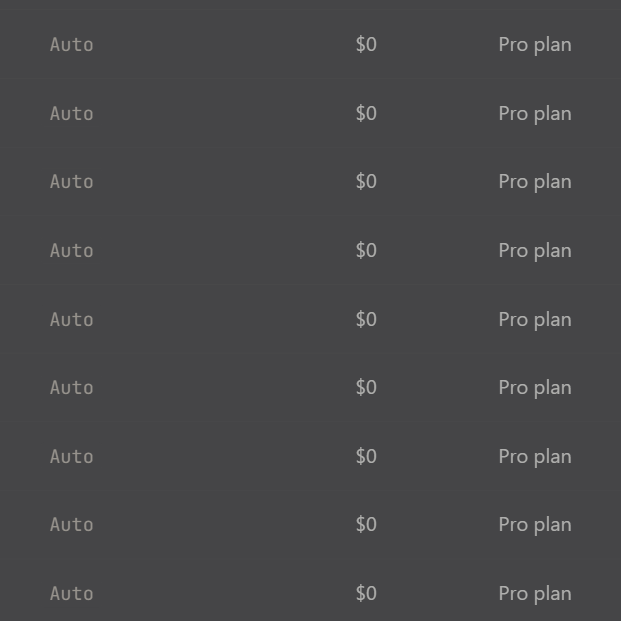The image size is (621, 621).
Task: Select Pro plan in the seventh row
Action: pos(535,457)
